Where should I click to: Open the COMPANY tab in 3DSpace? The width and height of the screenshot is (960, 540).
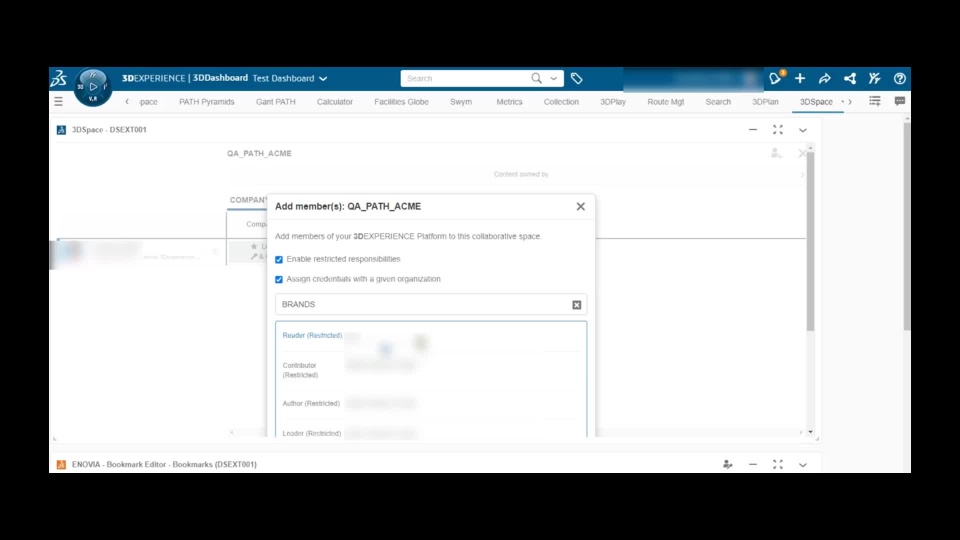pyautogui.click(x=248, y=200)
